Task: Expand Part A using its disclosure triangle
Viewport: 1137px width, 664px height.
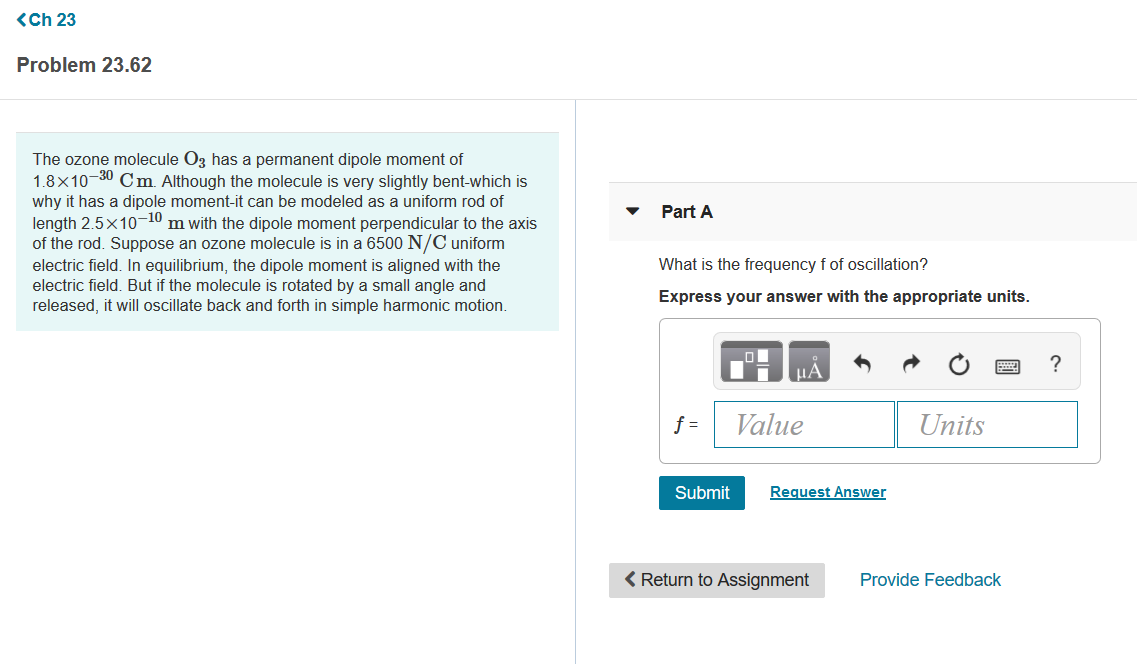Action: click(632, 211)
